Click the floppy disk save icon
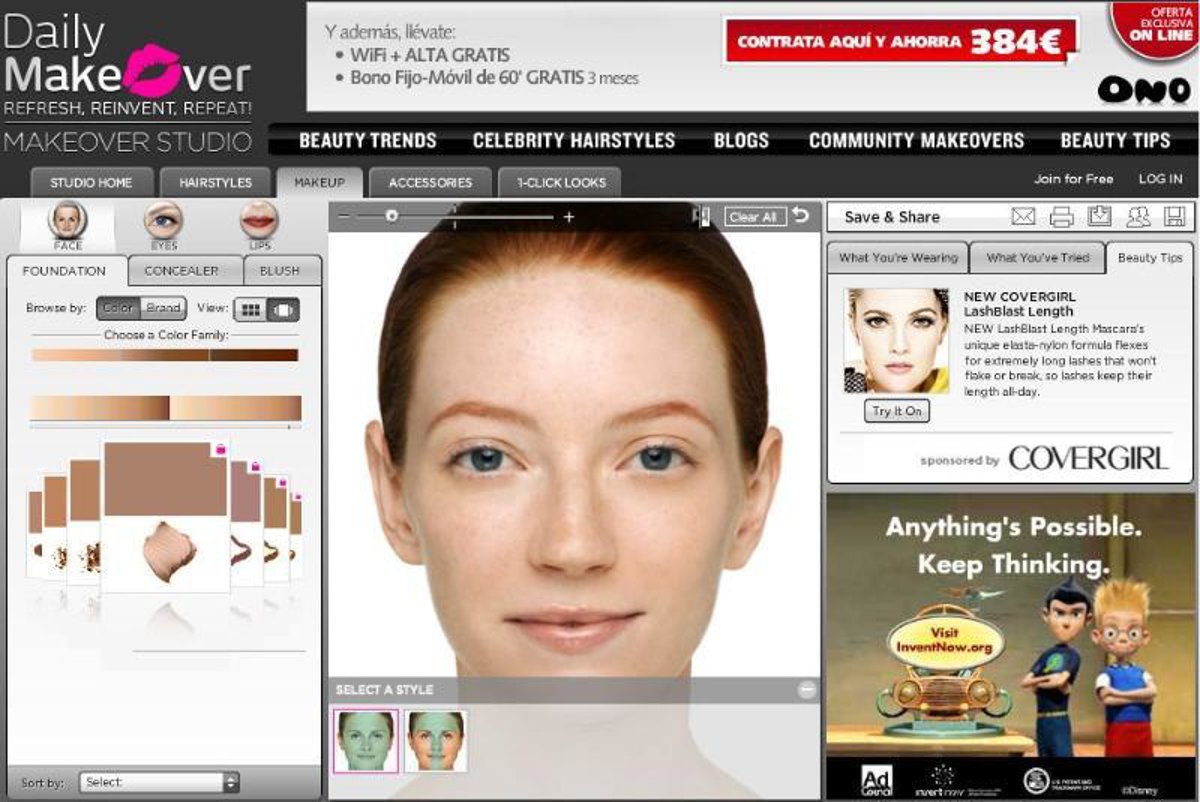Screen dimensions: 1200x802 tap(1175, 217)
